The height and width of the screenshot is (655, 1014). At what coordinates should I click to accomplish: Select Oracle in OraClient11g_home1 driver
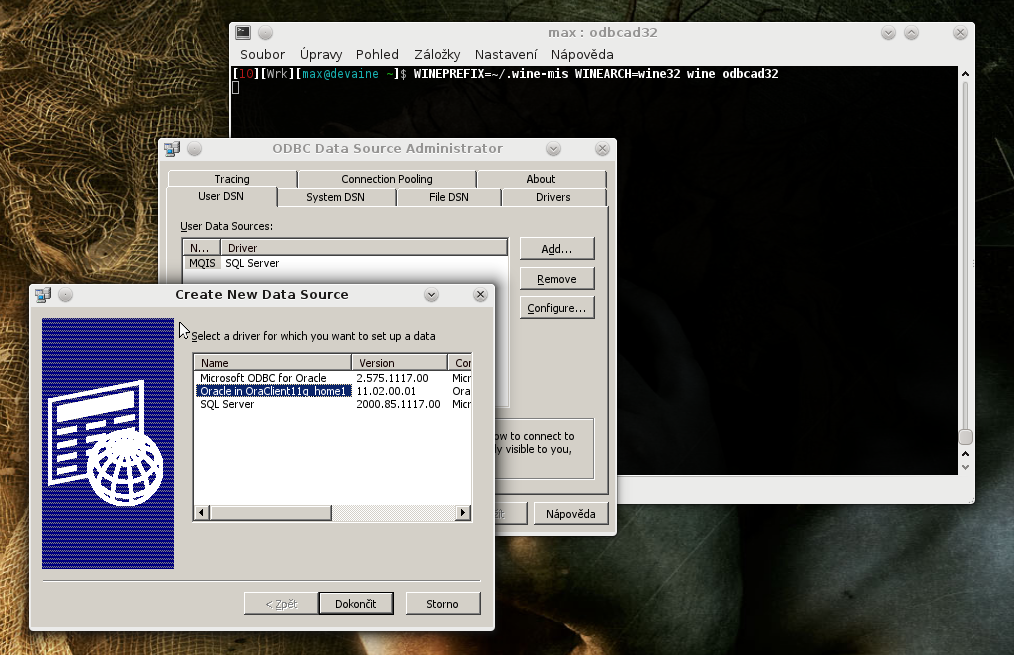point(274,391)
